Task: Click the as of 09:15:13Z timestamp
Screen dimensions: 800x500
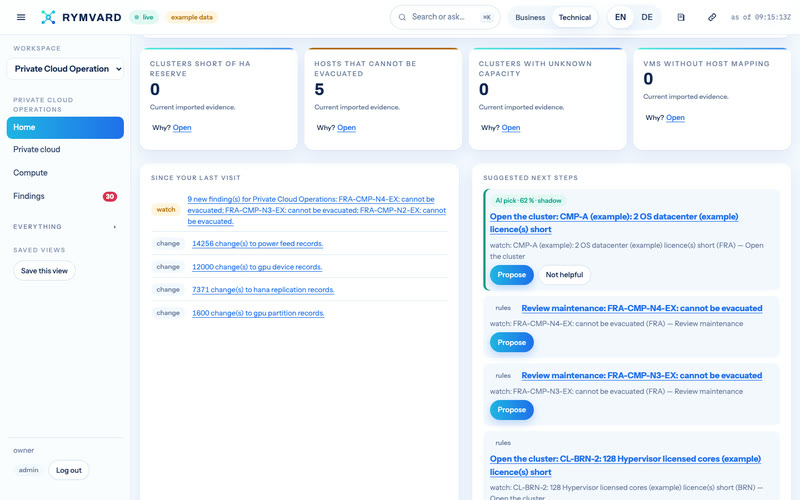Action: coord(760,17)
